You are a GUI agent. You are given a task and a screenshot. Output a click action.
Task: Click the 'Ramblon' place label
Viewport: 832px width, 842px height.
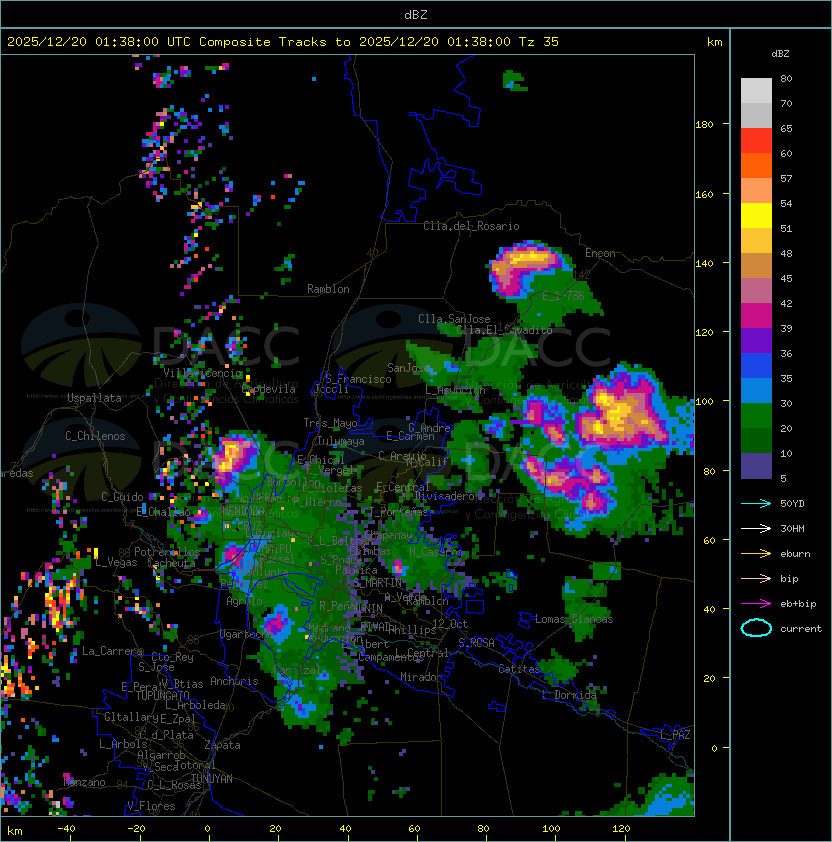coord(328,289)
